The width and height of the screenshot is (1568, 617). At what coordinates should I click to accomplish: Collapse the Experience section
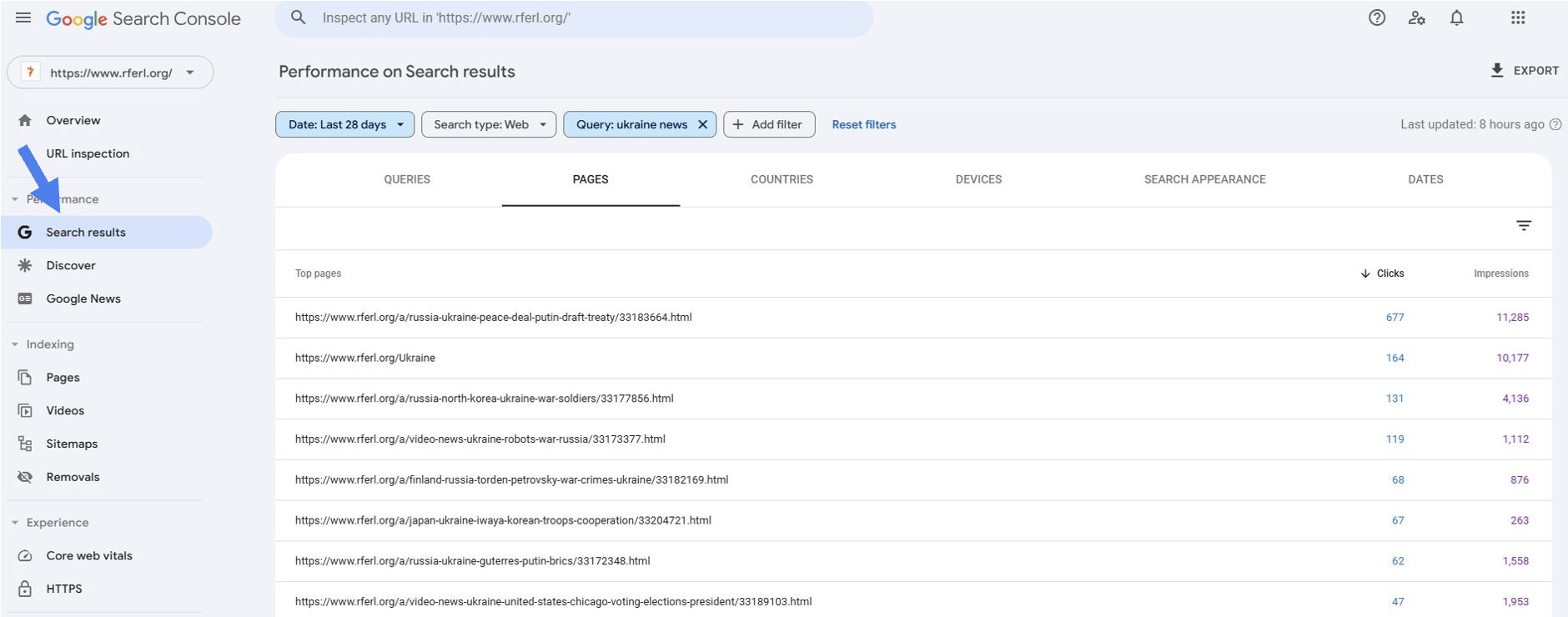(x=15, y=523)
